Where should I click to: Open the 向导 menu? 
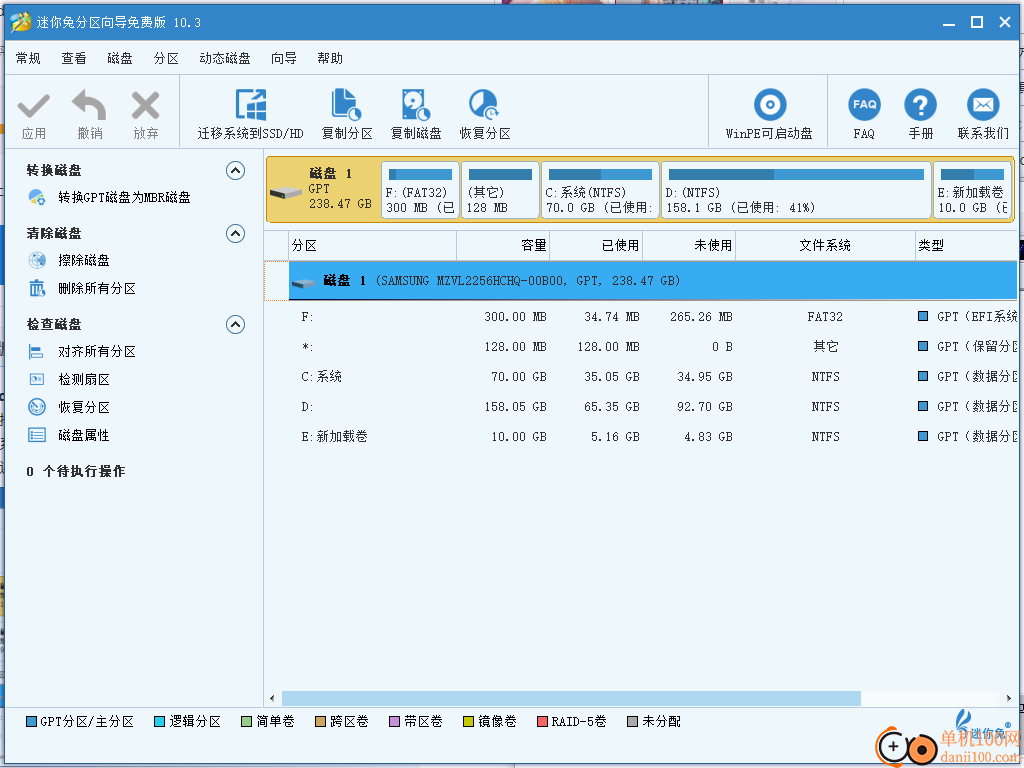(x=283, y=58)
